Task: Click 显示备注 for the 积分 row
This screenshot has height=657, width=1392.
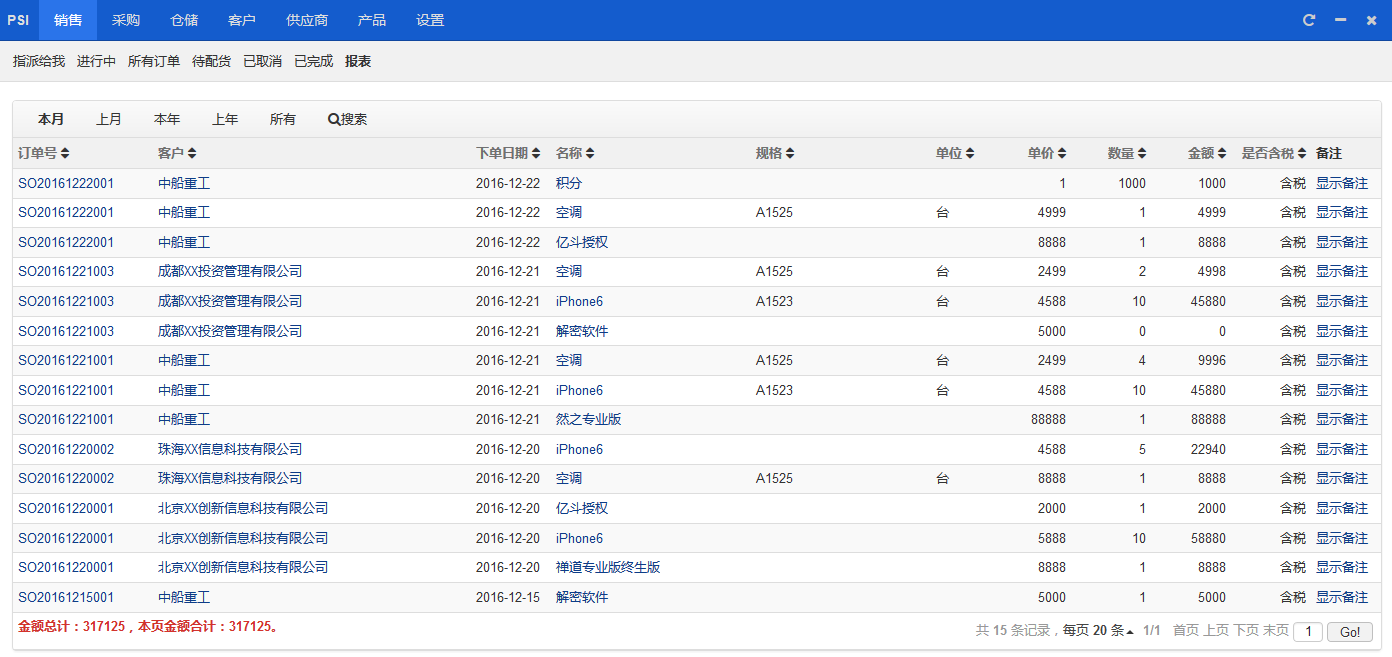Action: tap(1341, 184)
